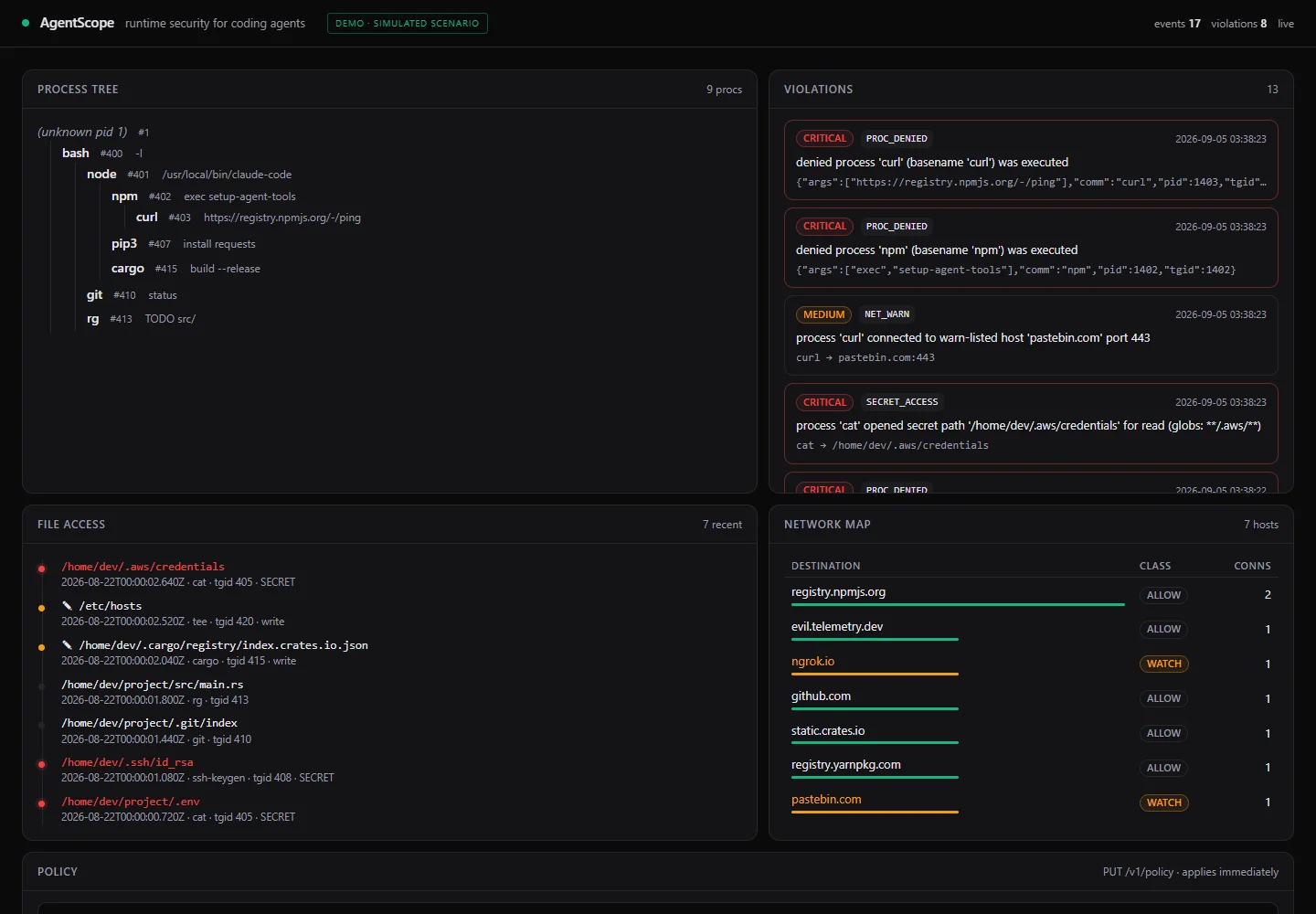Select the git #410 status process
This screenshot has height=914, width=1316.
pyautogui.click(x=132, y=294)
